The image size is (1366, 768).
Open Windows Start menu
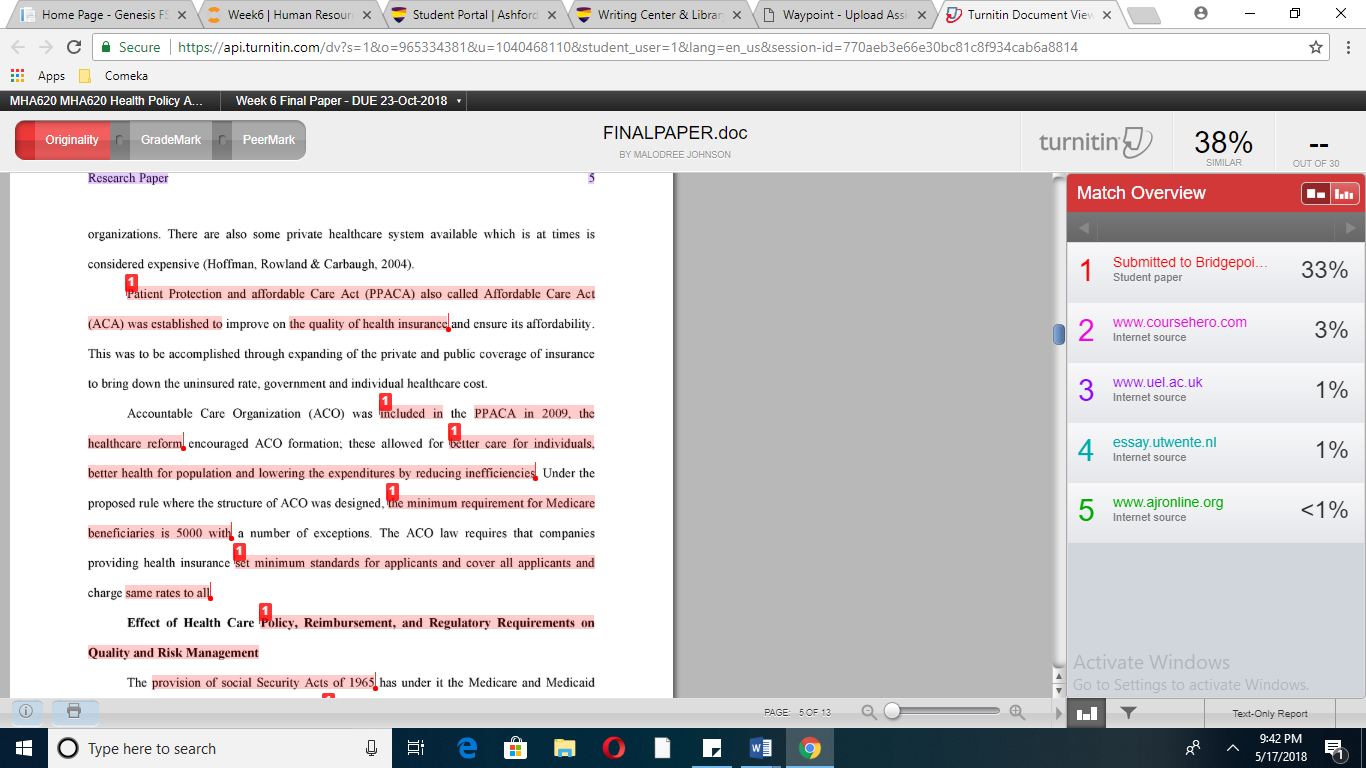(x=24, y=748)
